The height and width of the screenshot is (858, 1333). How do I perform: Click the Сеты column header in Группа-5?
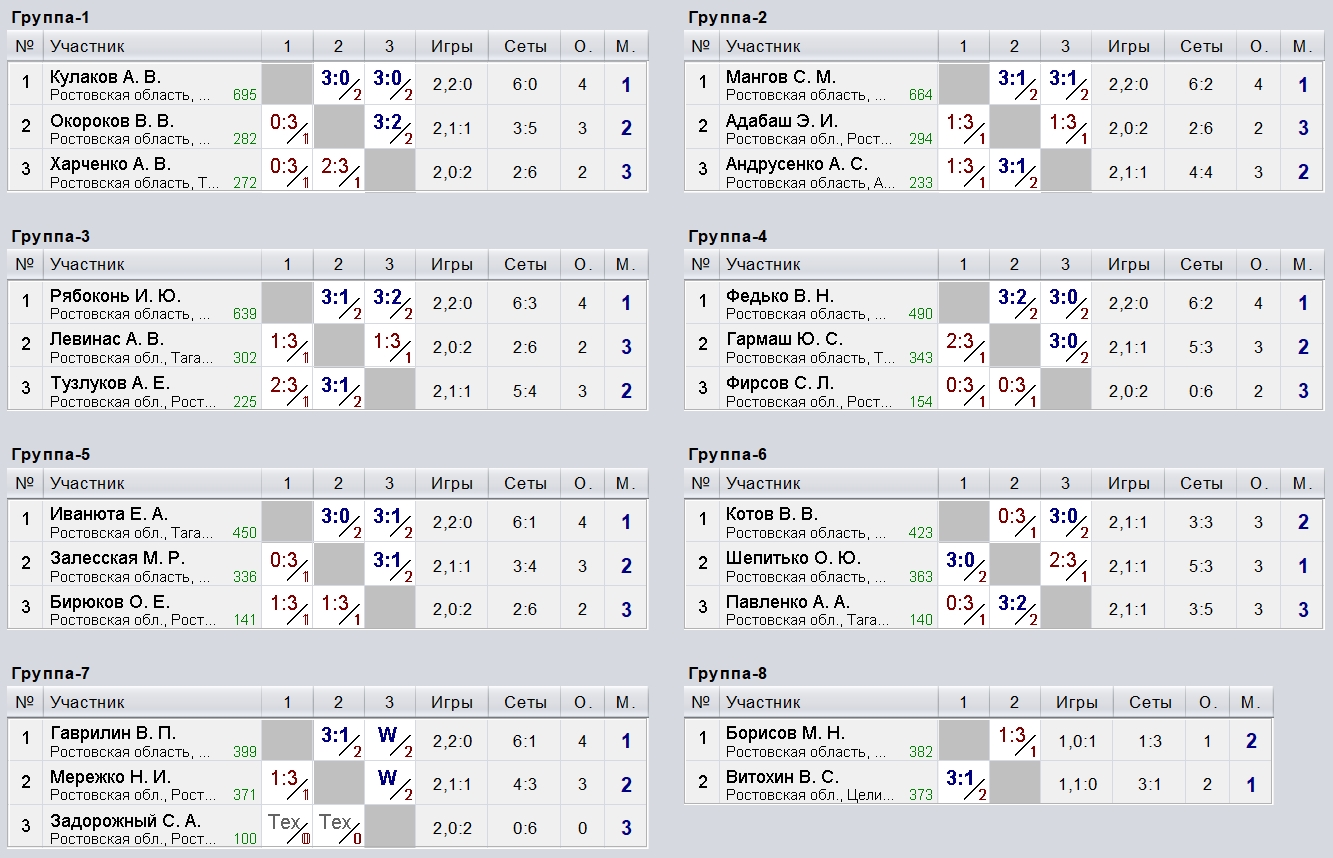(x=525, y=483)
